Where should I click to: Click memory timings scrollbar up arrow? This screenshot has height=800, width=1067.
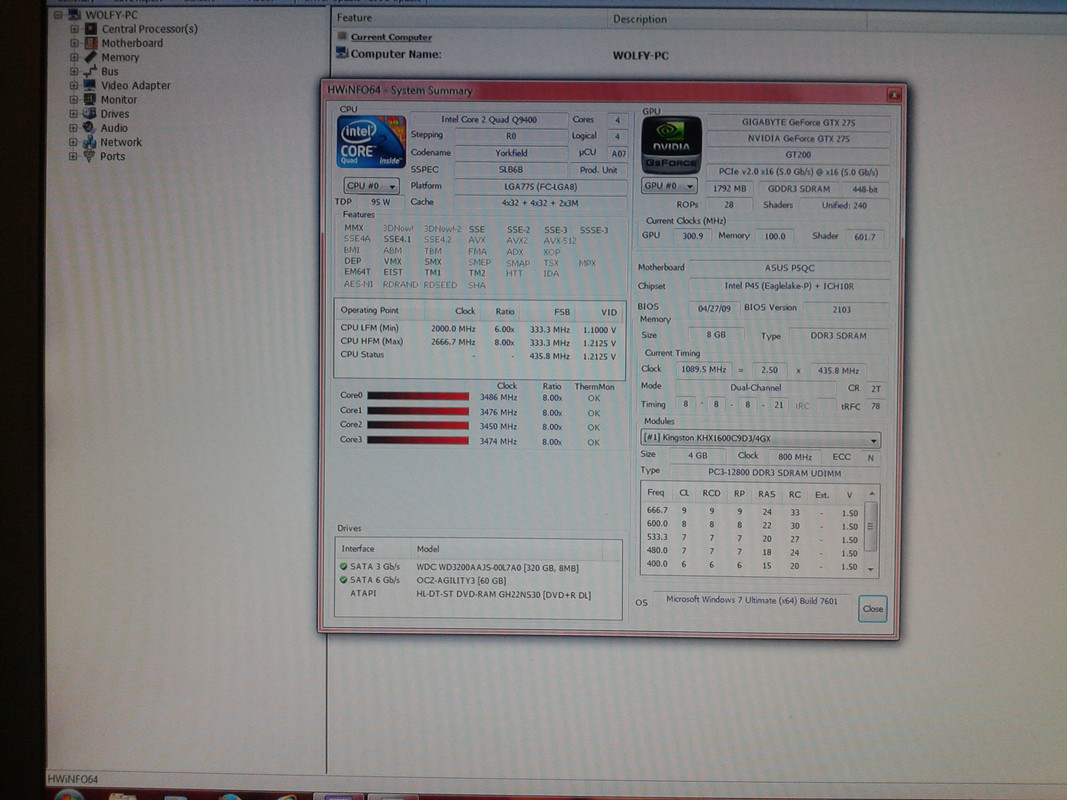click(871, 493)
